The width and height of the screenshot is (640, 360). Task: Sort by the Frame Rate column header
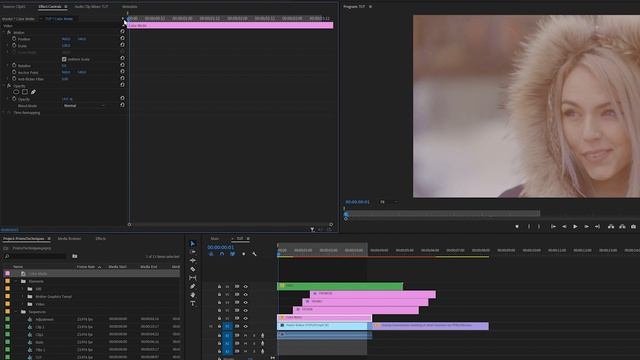[86, 267]
